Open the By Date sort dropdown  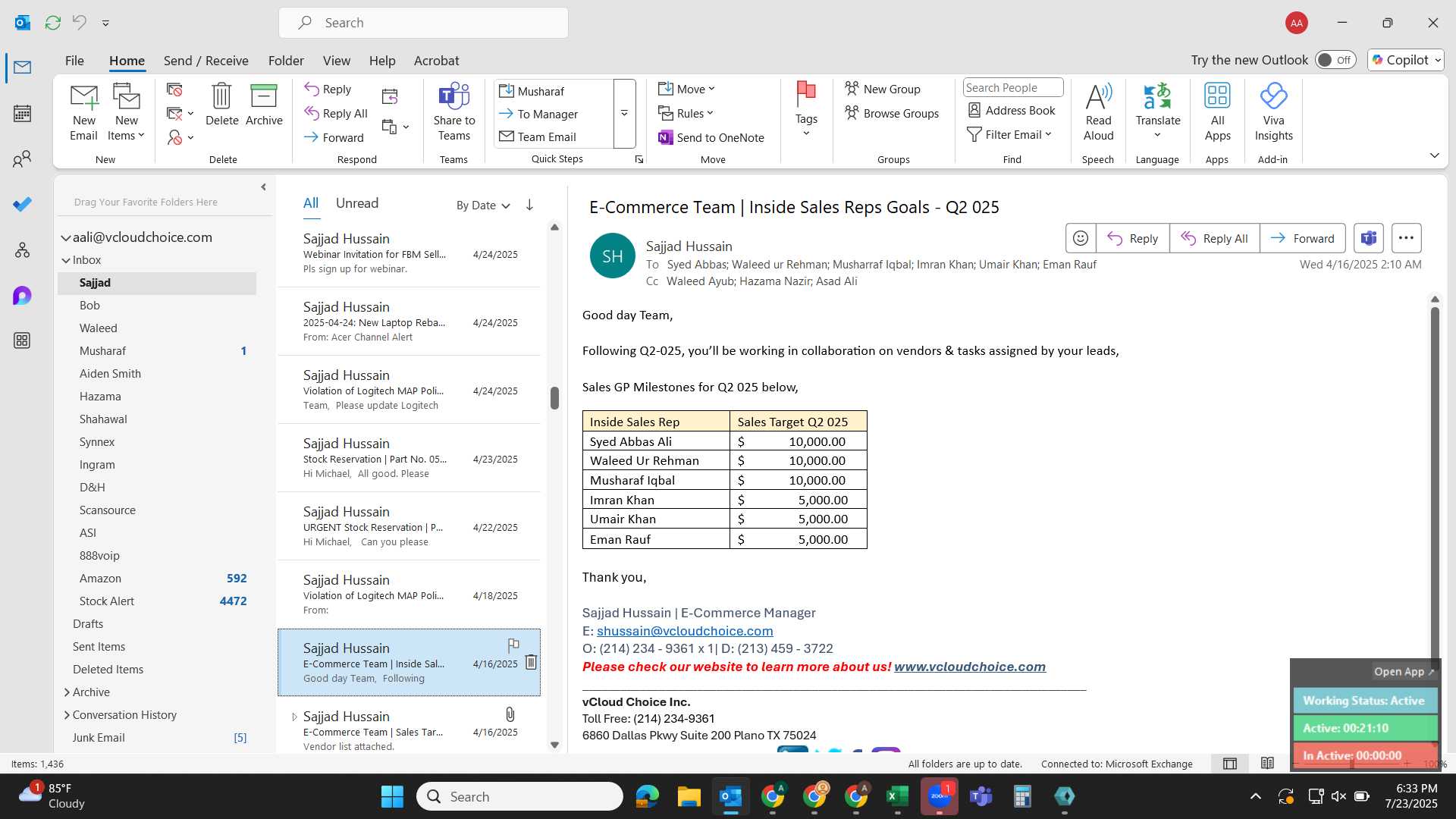483,206
